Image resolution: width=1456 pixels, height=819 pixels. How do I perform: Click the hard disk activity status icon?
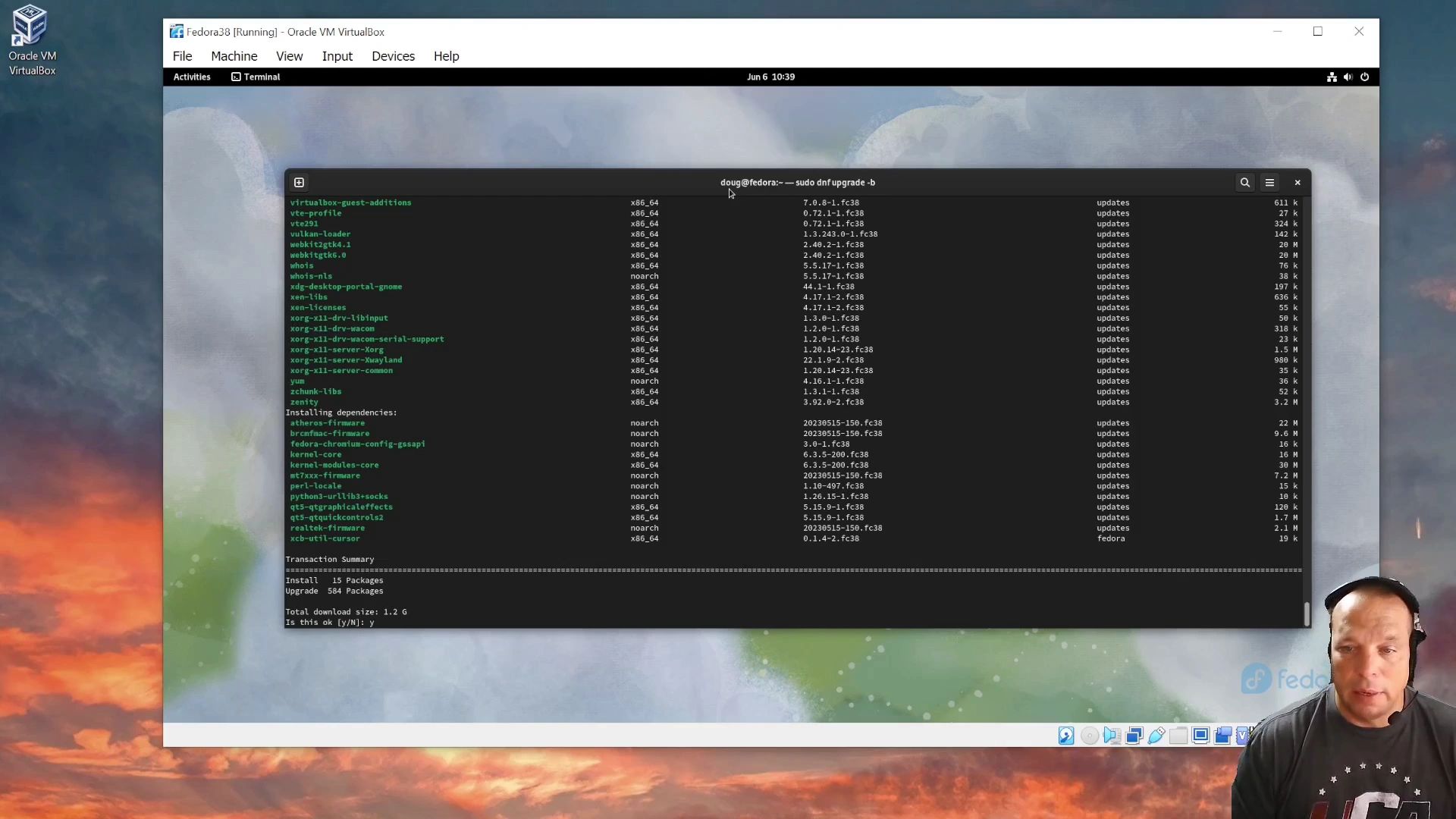tap(1066, 736)
